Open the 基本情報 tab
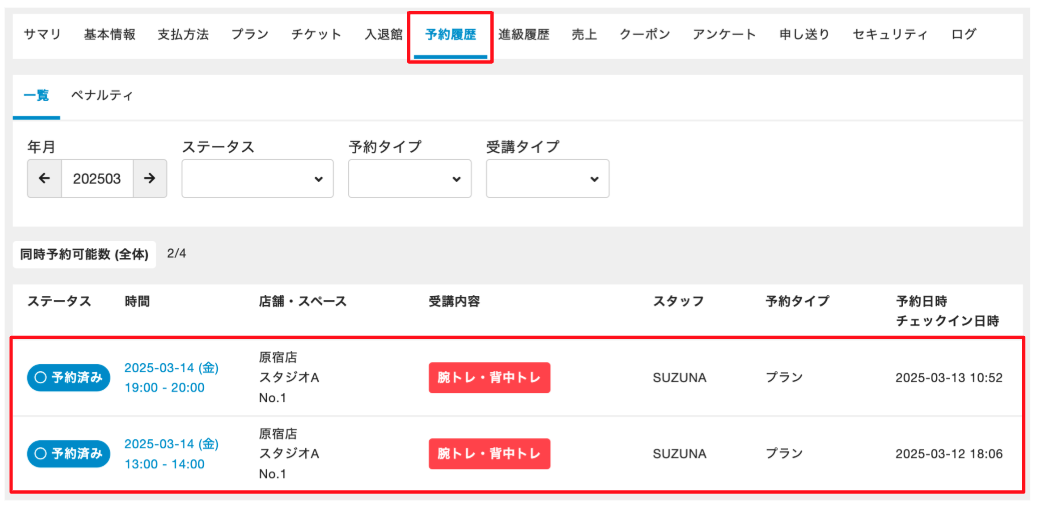The image size is (1038, 505). click(x=109, y=34)
